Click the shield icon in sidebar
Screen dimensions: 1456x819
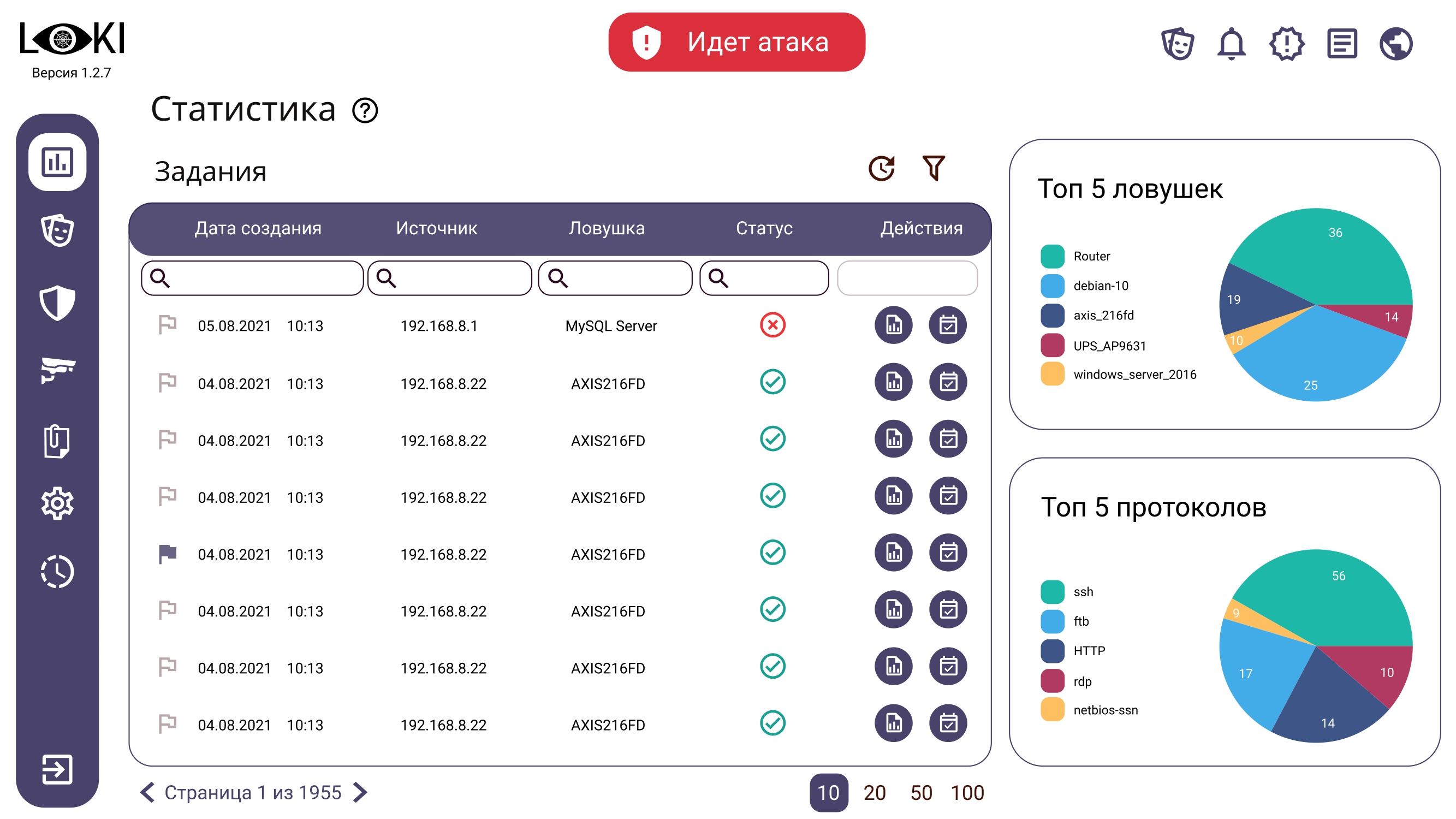point(57,302)
